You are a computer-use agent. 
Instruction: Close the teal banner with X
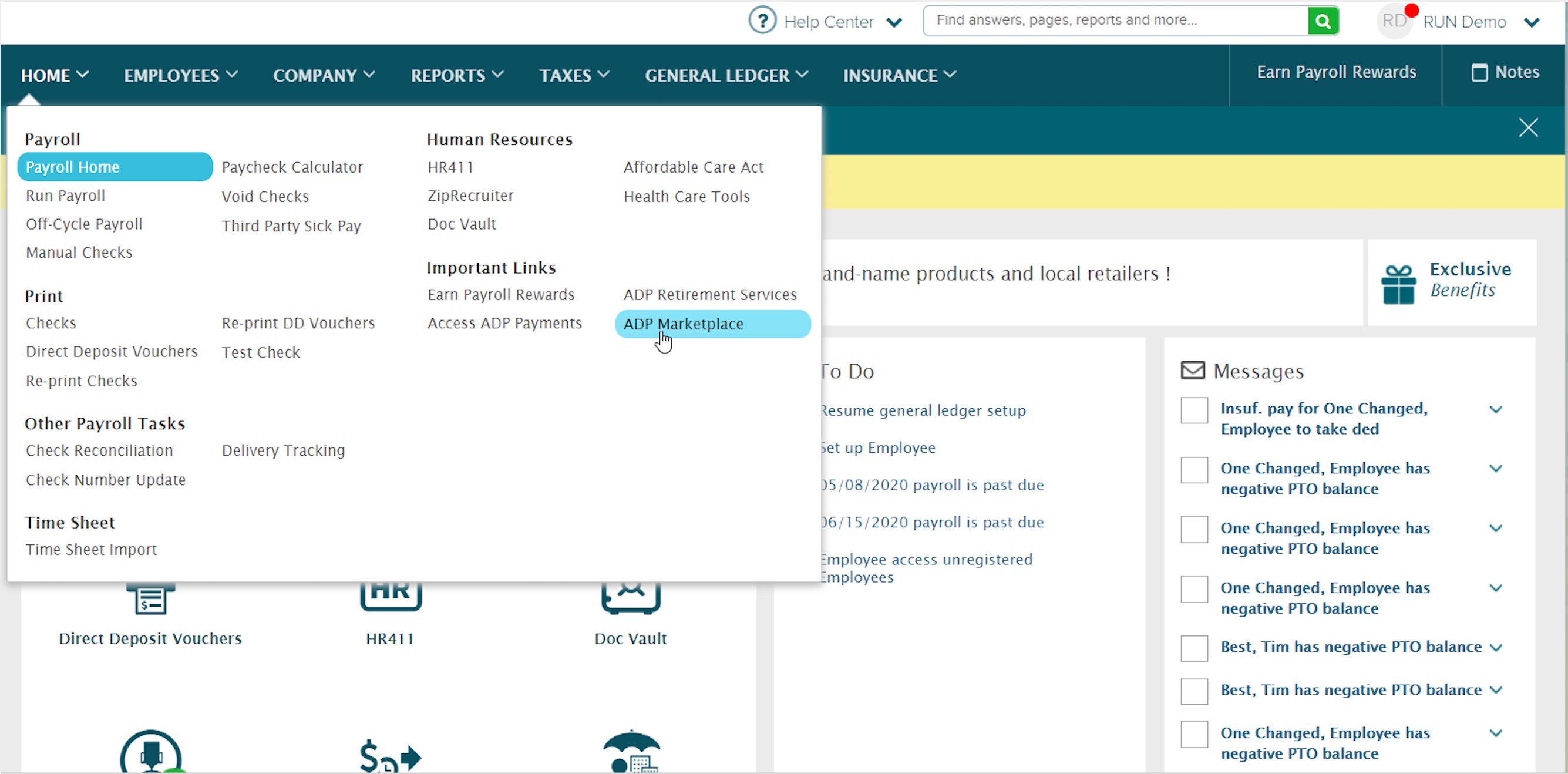tap(1528, 128)
